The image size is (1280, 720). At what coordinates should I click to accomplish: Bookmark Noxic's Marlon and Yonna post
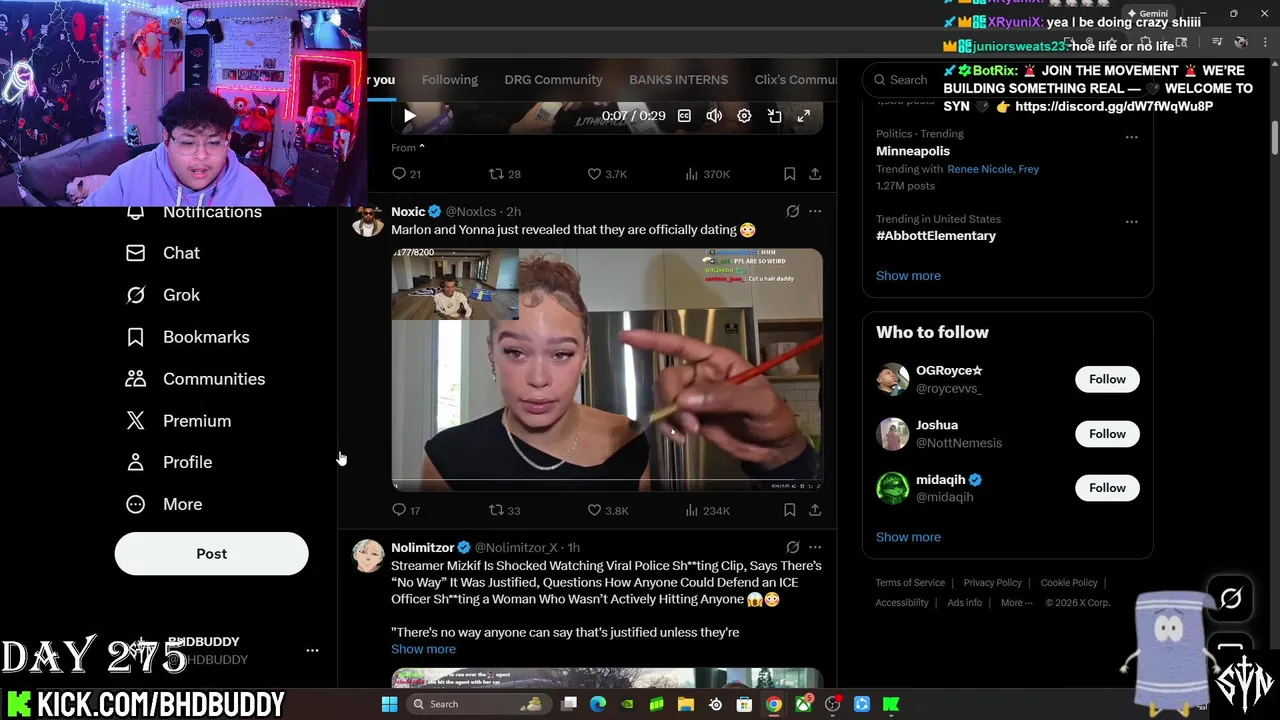(789, 510)
